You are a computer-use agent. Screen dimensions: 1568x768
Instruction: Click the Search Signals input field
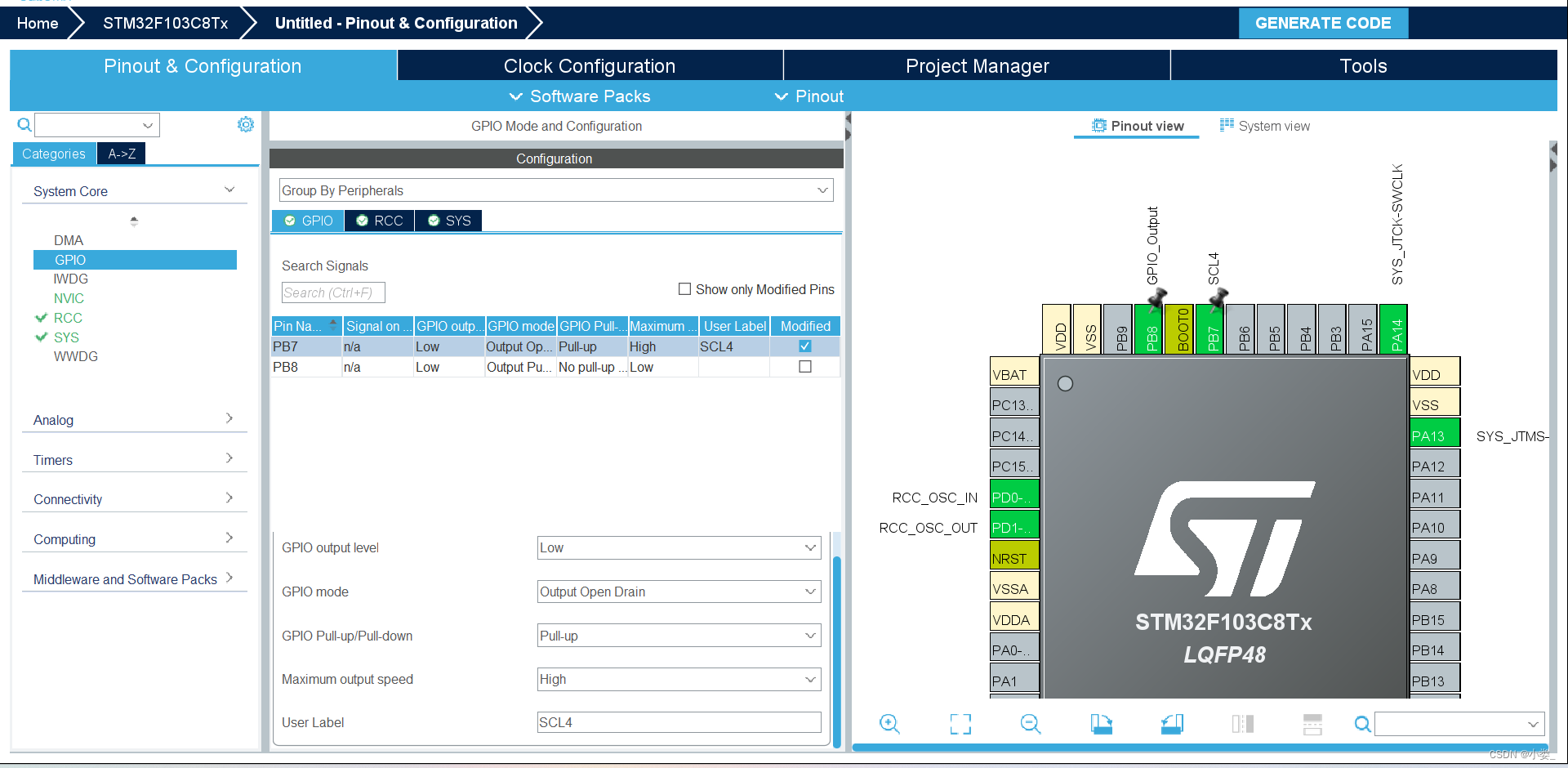tap(333, 292)
